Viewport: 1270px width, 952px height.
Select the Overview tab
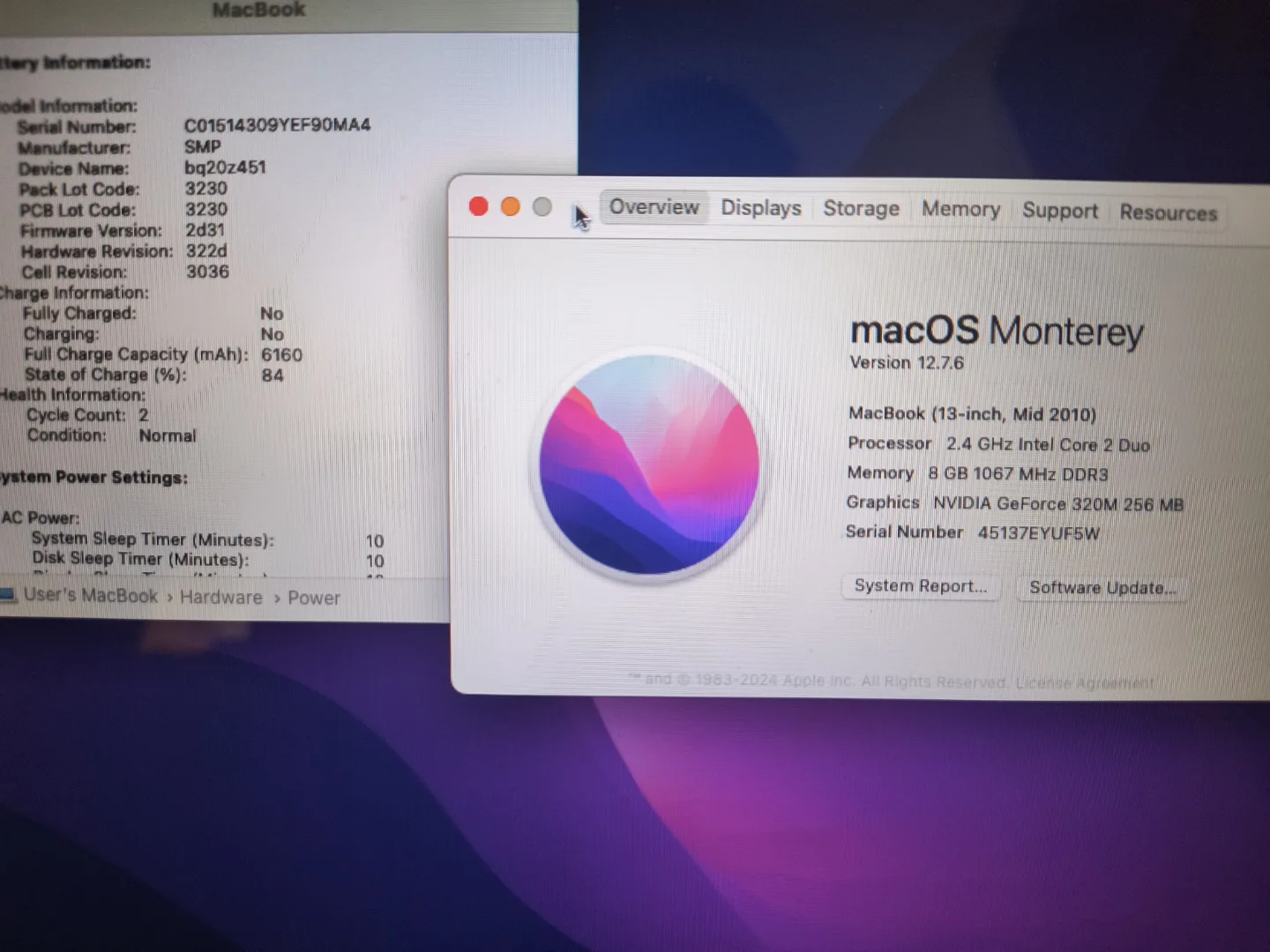[x=654, y=208]
